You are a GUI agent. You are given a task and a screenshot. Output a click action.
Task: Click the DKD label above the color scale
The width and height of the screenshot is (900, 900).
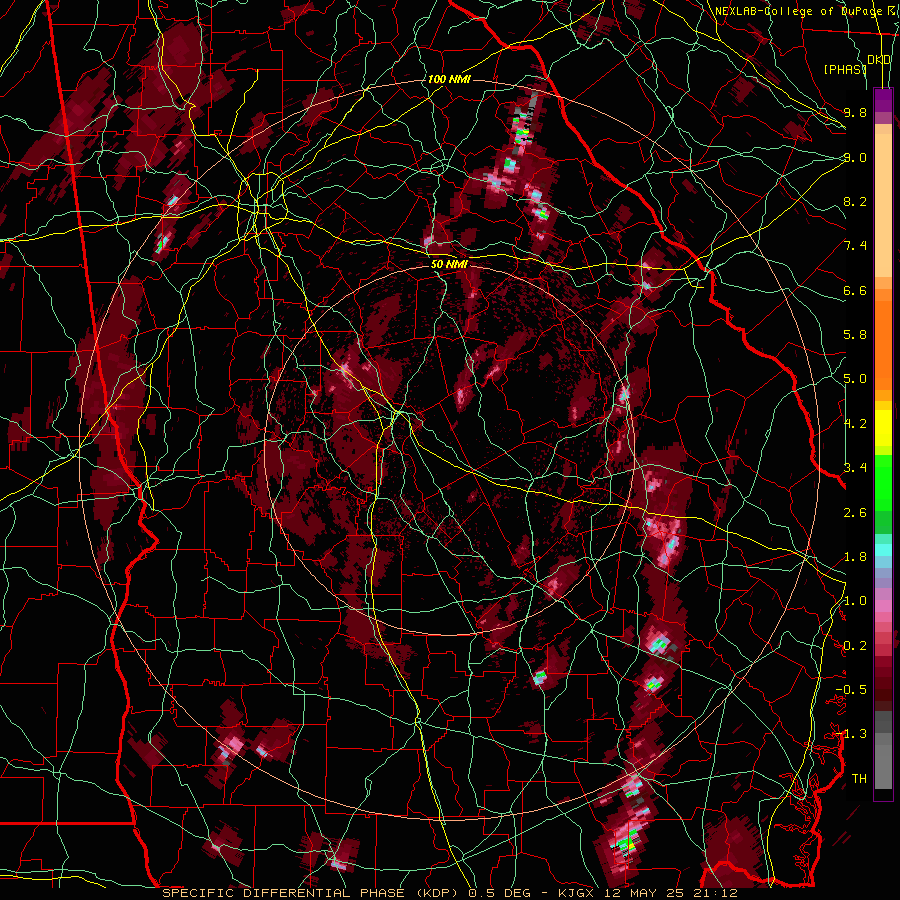879,60
